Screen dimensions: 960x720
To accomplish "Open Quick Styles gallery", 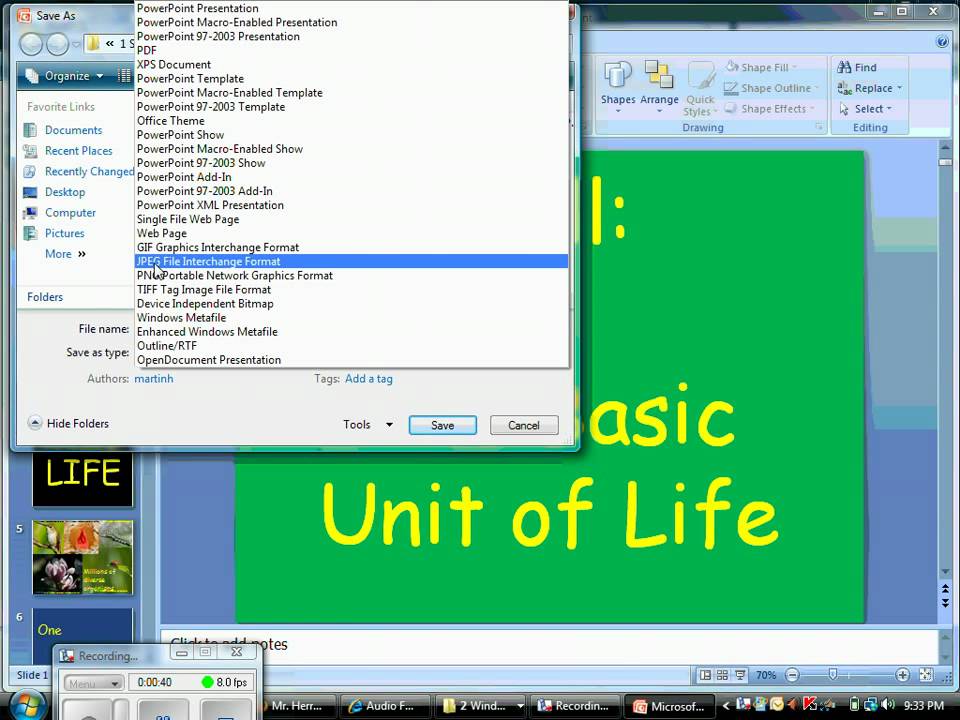I will pos(700,89).
